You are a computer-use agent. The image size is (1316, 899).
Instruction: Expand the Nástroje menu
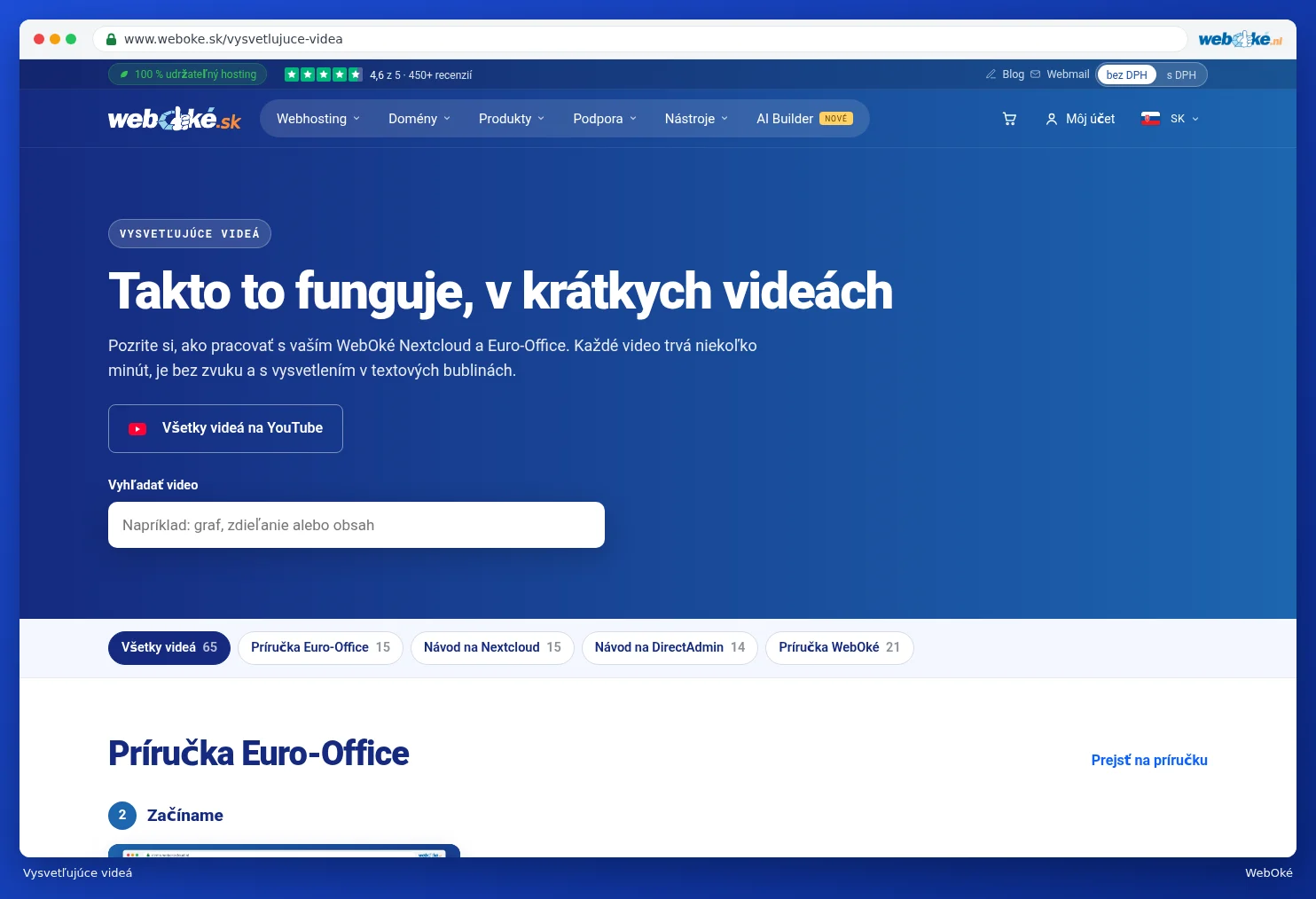(696, 119)
